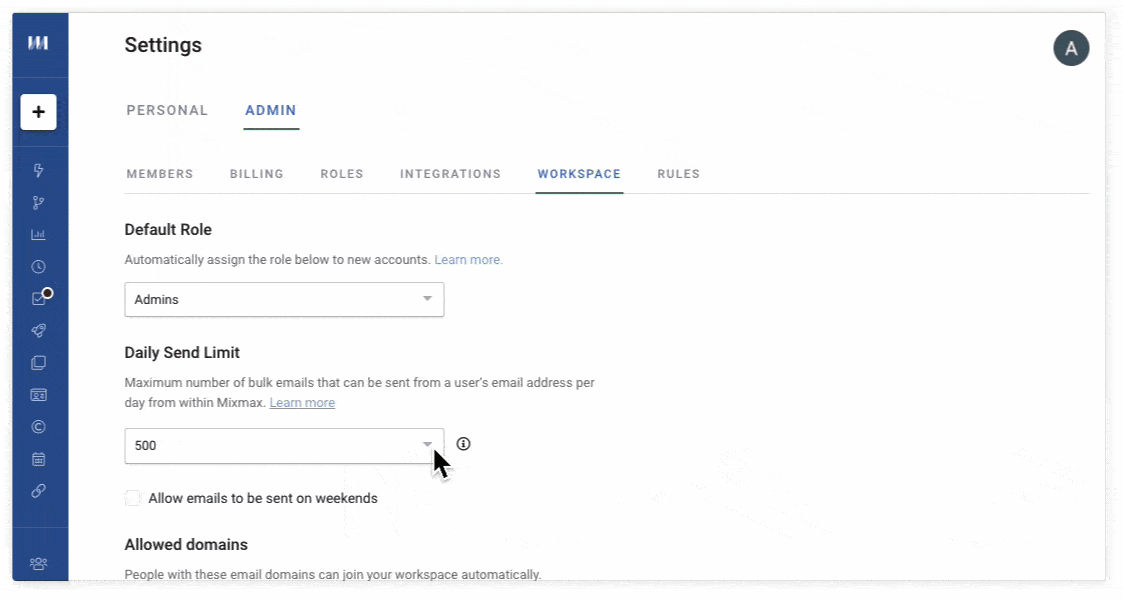The image size is (1123, 601).
Task: Click the info icon beside send limit
Action: pyautogui.click(x=463, y=444)
